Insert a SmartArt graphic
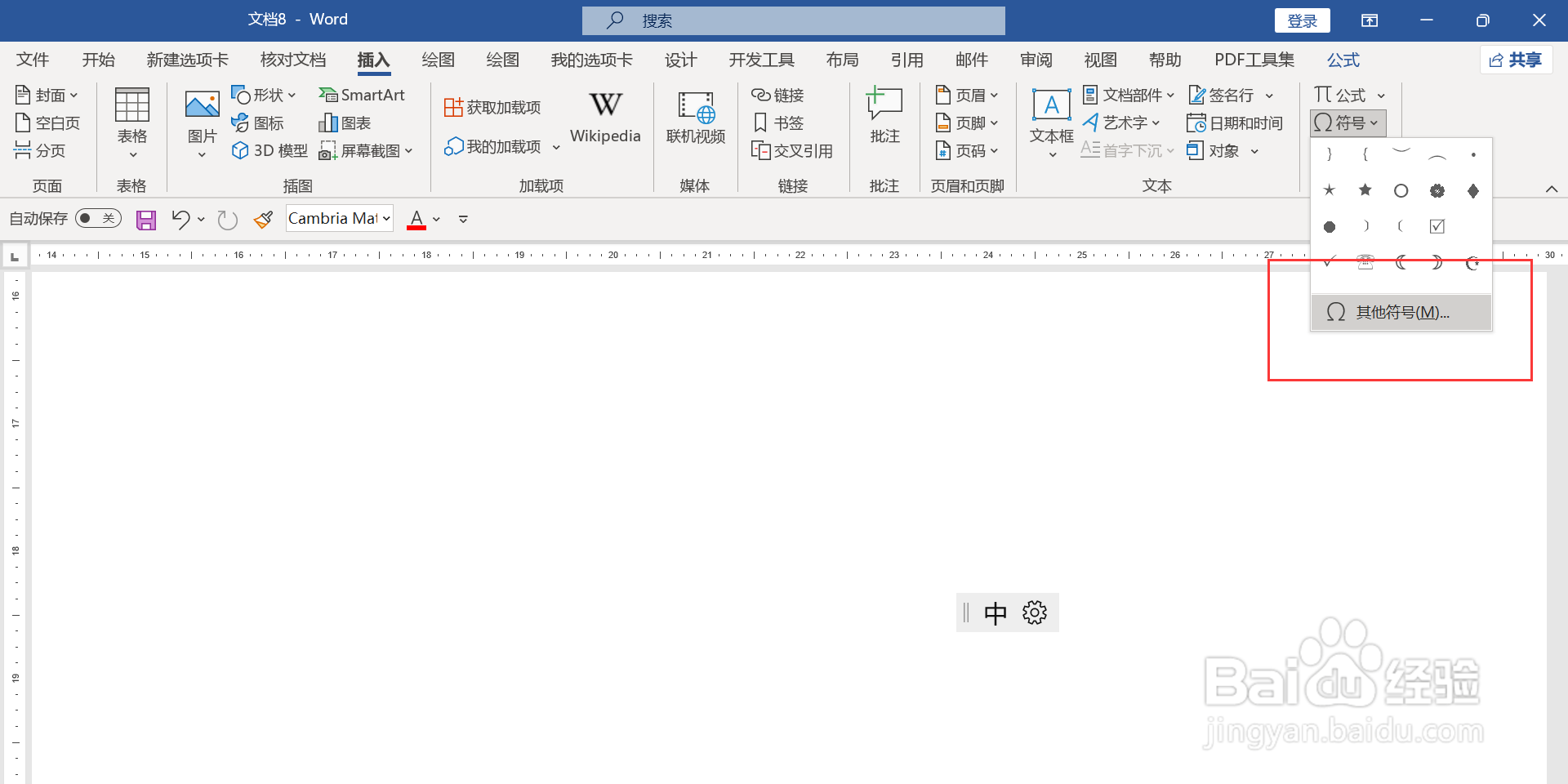 362,96
